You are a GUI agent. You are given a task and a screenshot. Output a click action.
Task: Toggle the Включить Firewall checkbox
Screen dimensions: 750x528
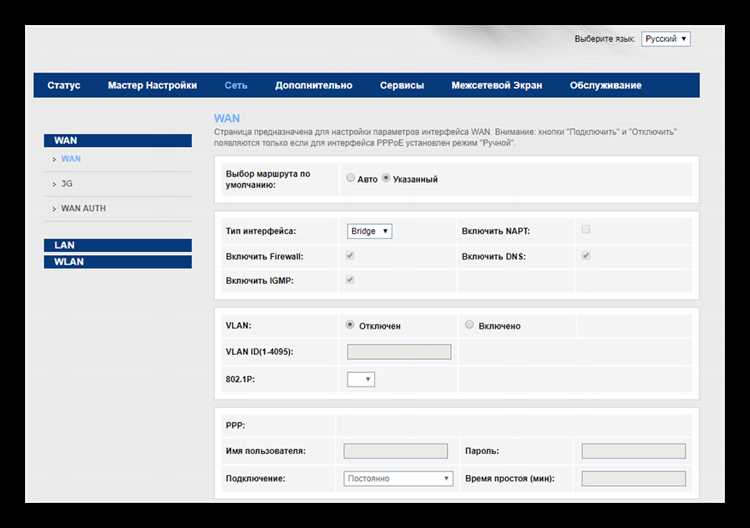tap(350, 255)
